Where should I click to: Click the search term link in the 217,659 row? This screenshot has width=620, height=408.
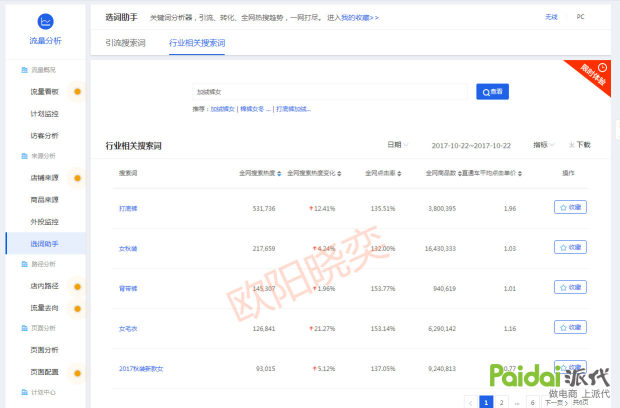pos(128,249)
